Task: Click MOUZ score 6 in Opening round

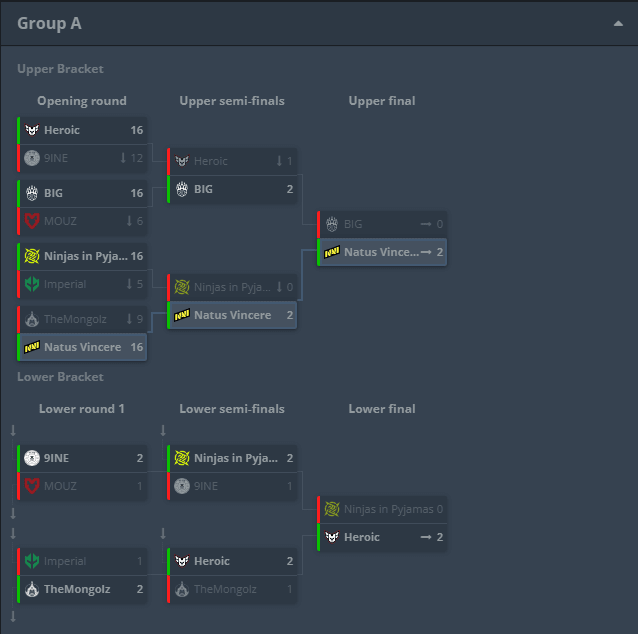Action: tap(140, 221)
